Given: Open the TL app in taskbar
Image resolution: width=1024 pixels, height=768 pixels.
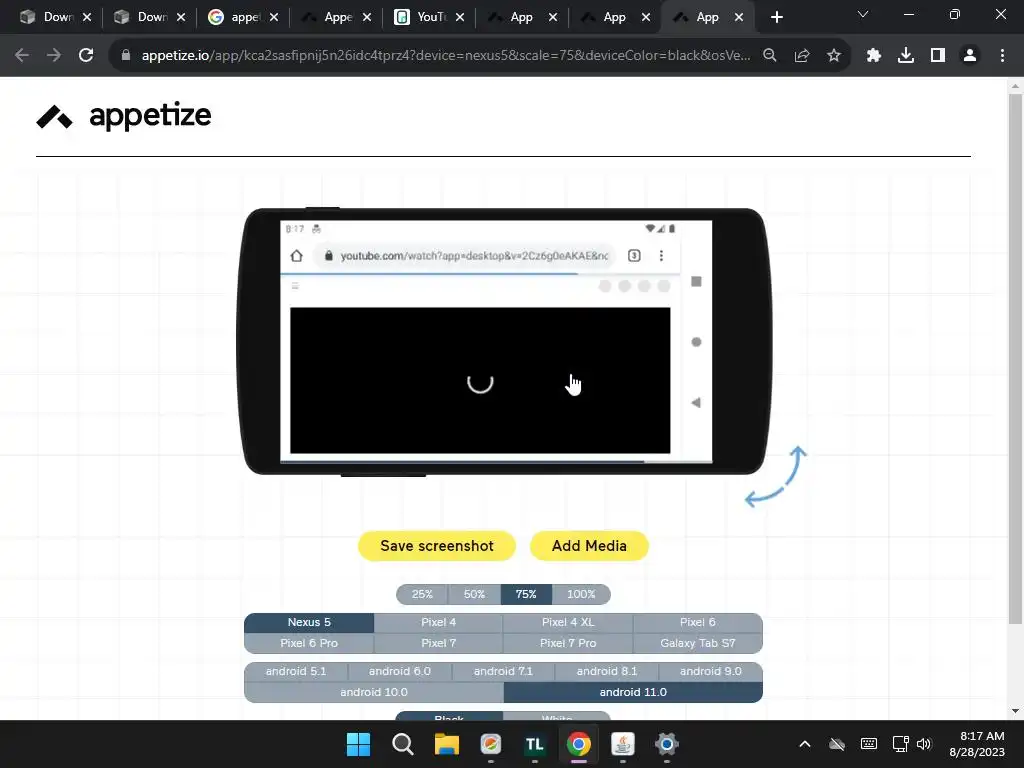Looking at the screenshot, I should [x=534, y=744].
